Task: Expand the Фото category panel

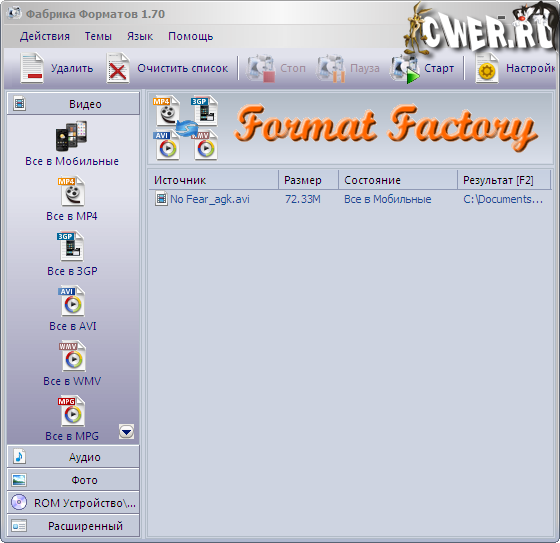Action: click(73, 480)
